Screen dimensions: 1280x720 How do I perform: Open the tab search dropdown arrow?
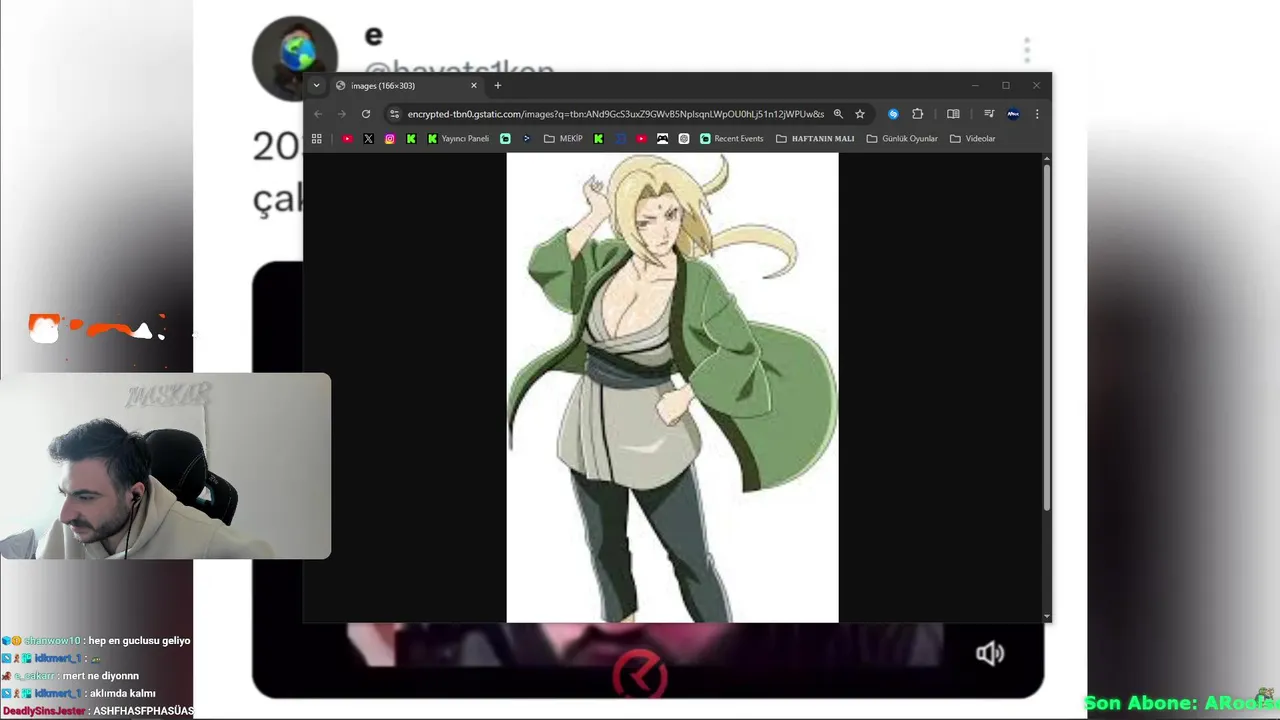[317, 86]
